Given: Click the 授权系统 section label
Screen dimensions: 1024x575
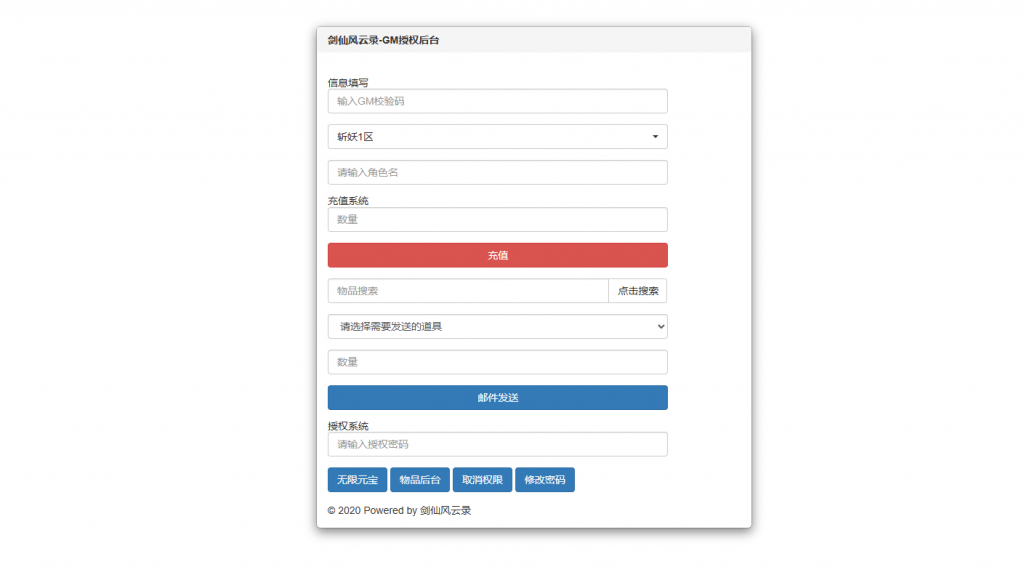Looking at the screenshot, I should [348, 426].
